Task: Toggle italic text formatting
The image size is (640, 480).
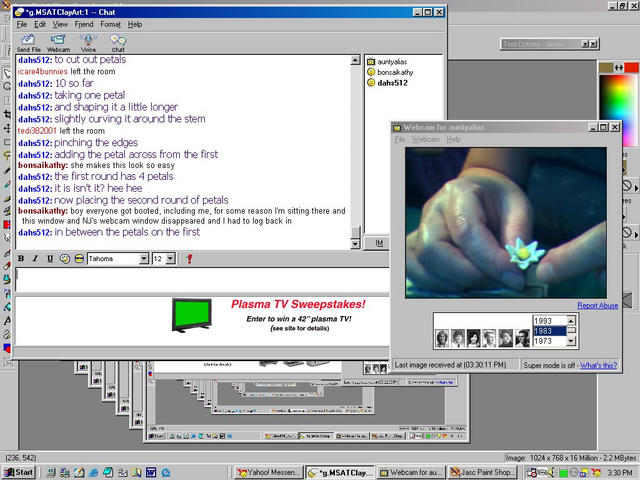Action: [x=35, y=258]
